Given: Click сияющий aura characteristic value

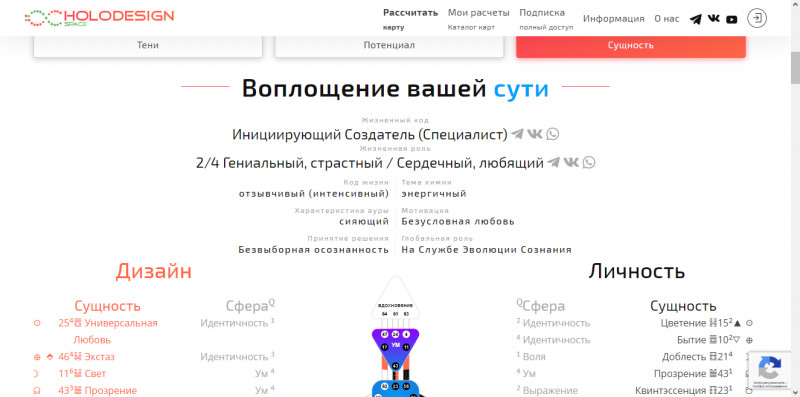Looking at the screenshot, I should click(x=364, y=221).
